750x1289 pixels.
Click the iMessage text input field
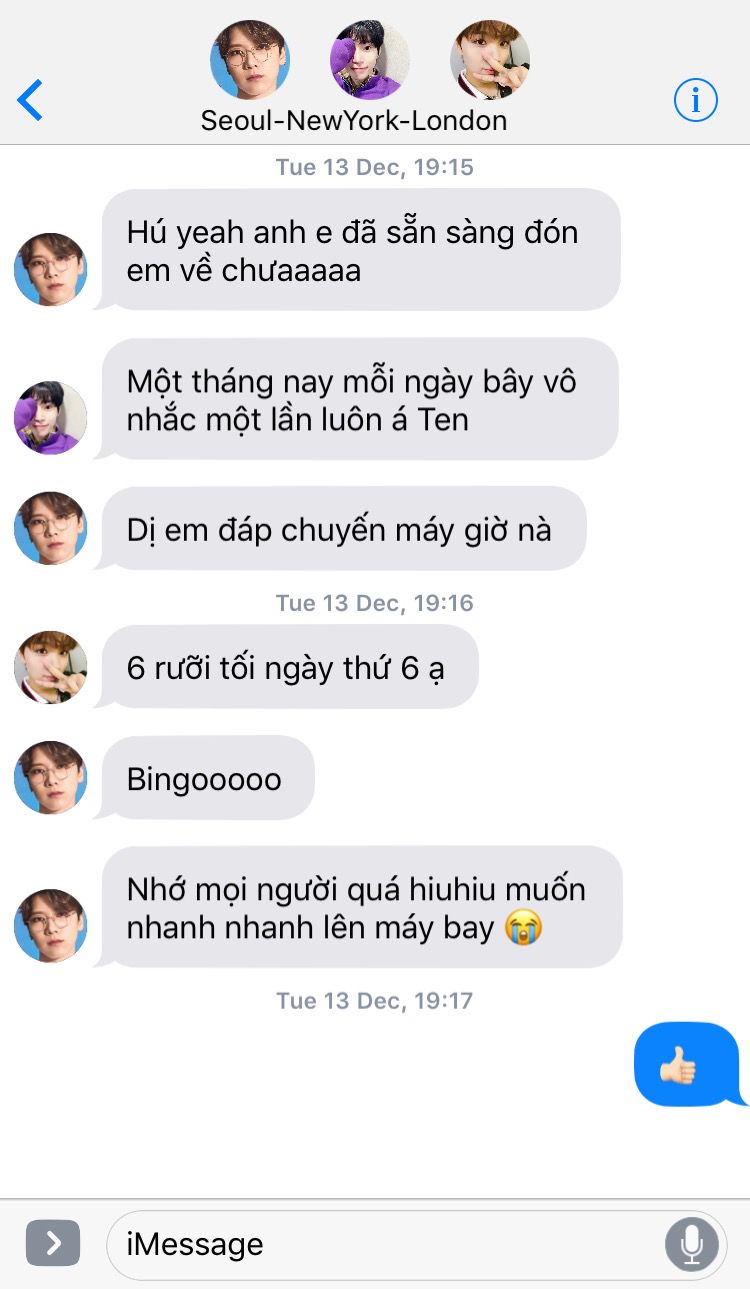416,1244
